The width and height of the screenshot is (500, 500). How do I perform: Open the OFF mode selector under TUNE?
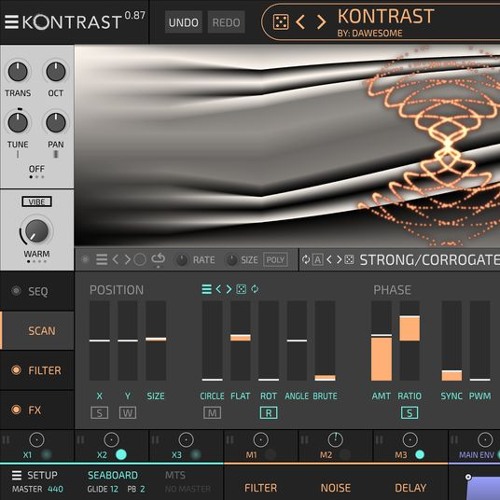[x=37, y=169]
